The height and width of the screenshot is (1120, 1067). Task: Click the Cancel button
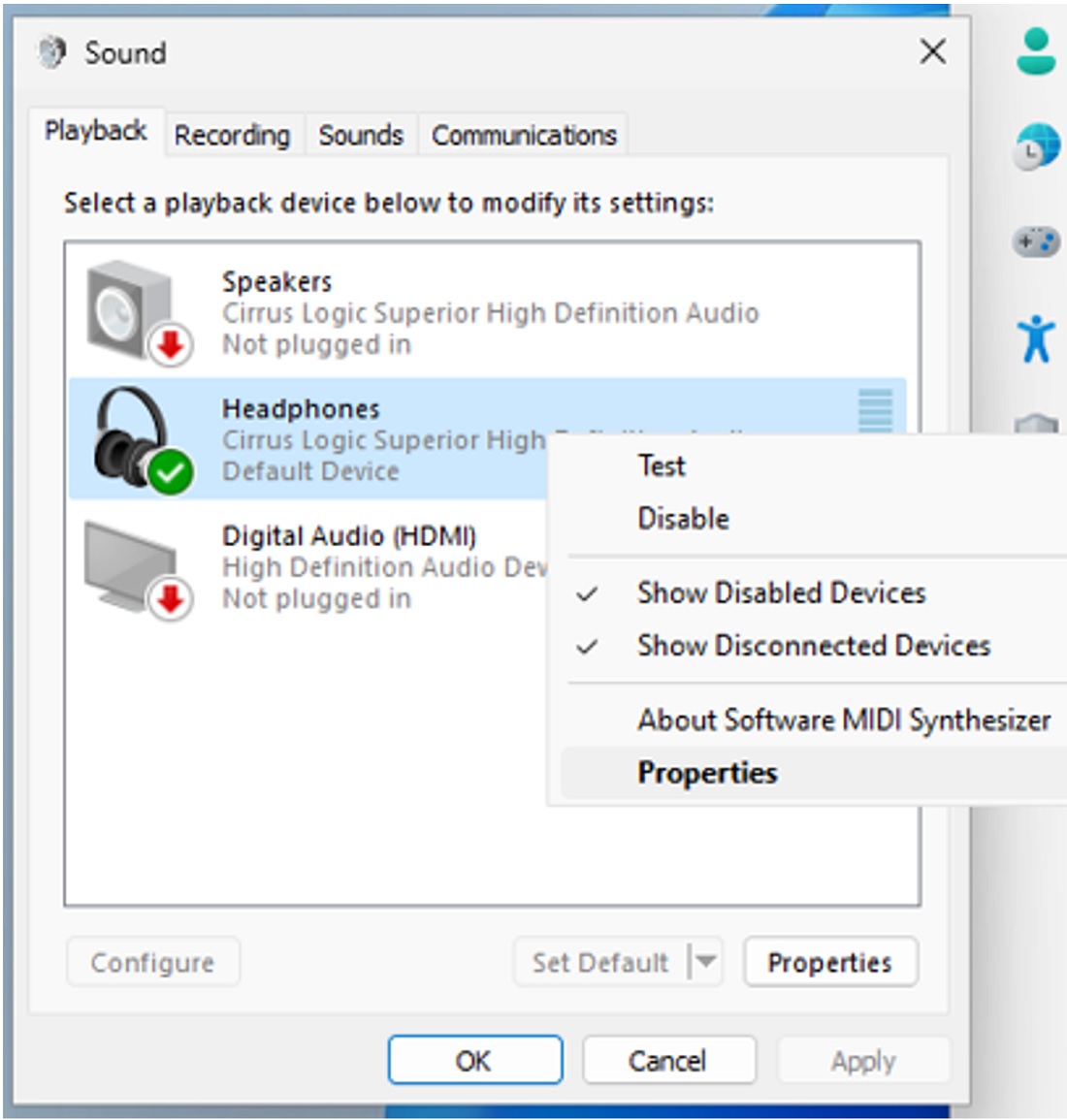click(x=667, y=1060)
